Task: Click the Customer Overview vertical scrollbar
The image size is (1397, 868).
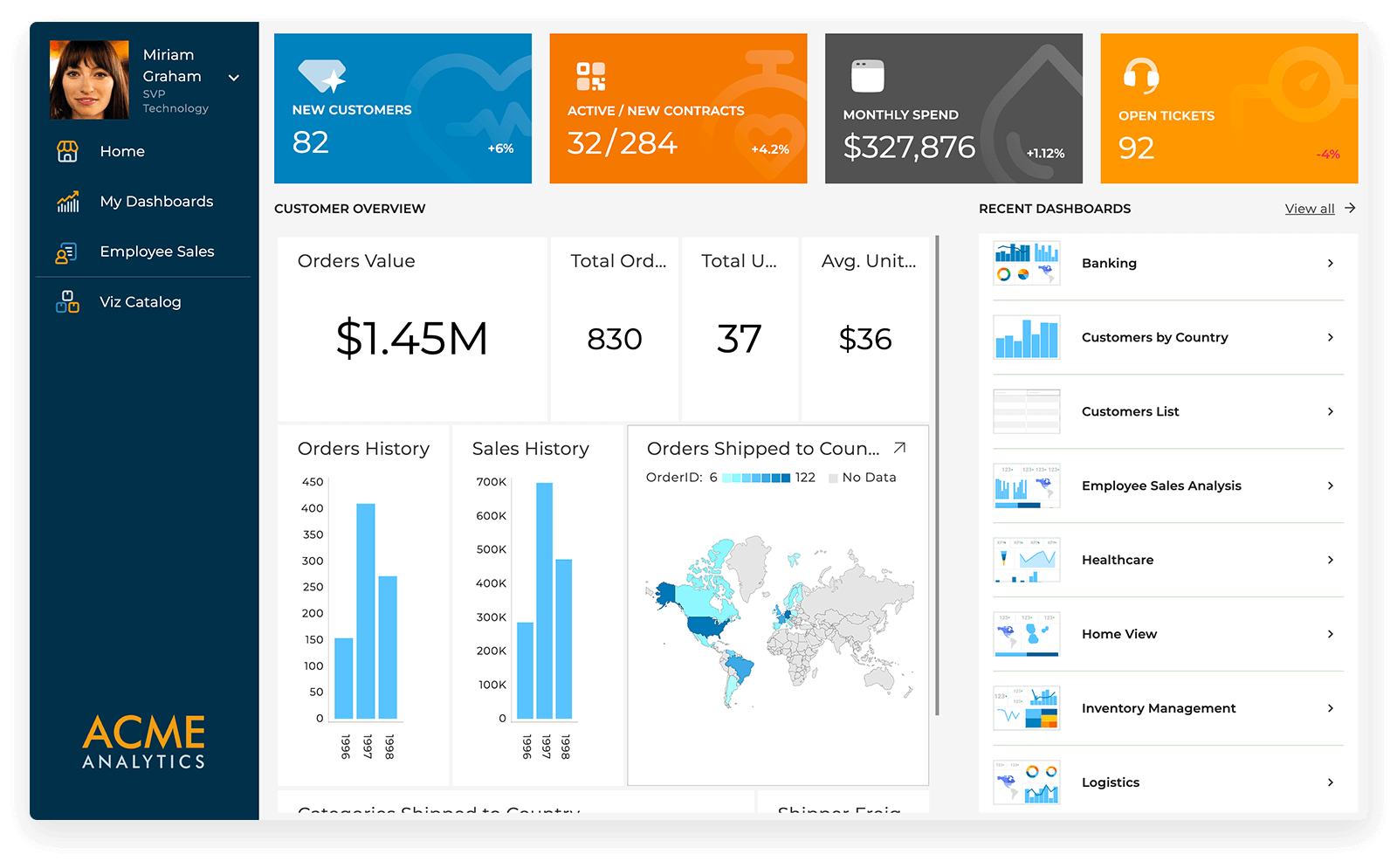Action: click(x=937, y=475)
